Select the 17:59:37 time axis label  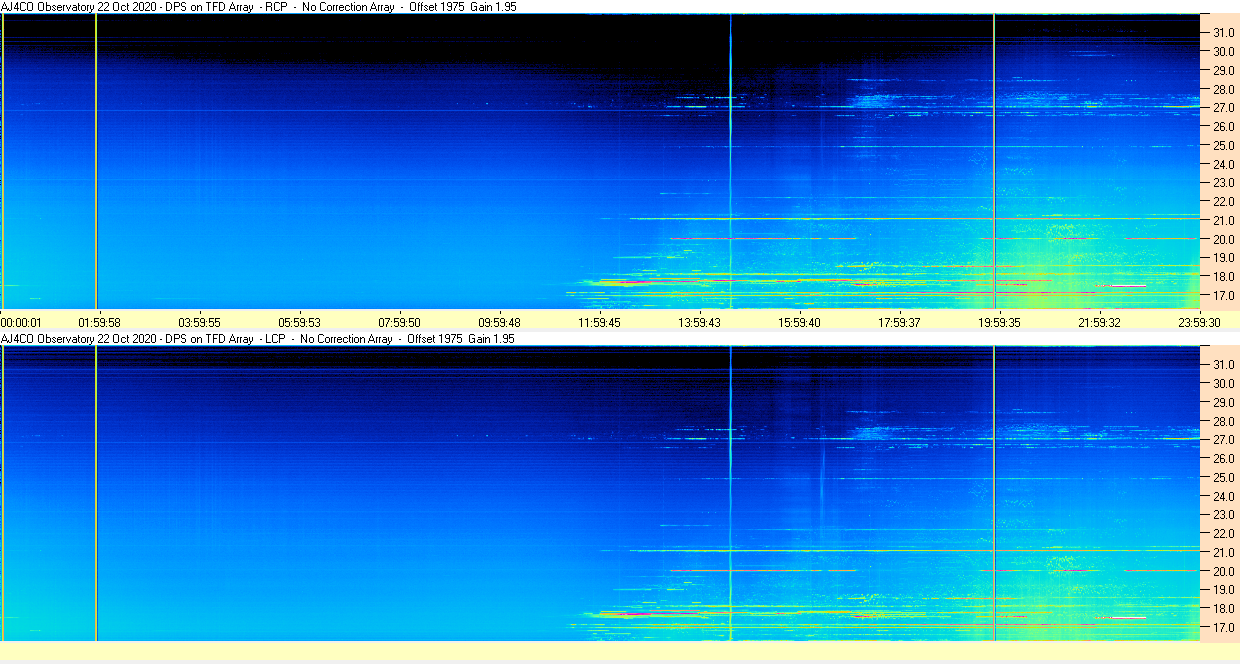pos(900,322)
